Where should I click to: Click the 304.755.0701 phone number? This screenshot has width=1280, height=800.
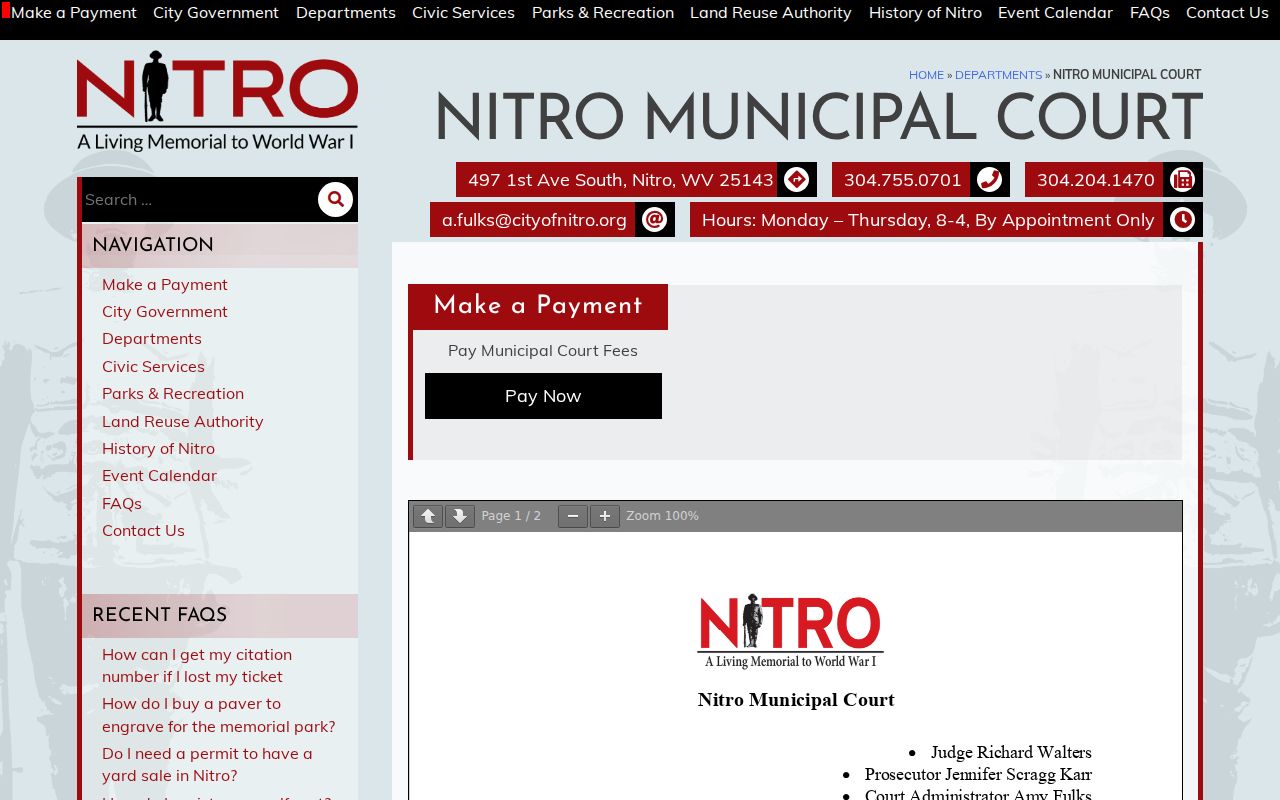[903, 180]
